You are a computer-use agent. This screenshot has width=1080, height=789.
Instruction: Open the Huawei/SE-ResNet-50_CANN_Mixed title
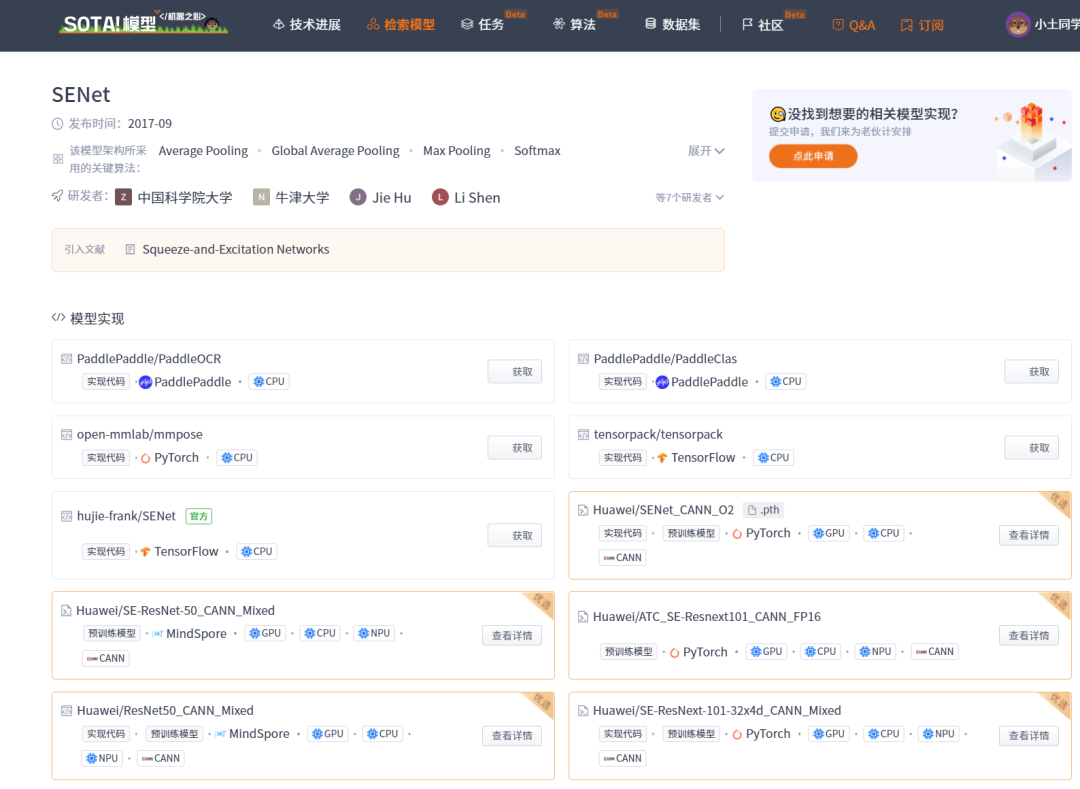click(175, 611)
